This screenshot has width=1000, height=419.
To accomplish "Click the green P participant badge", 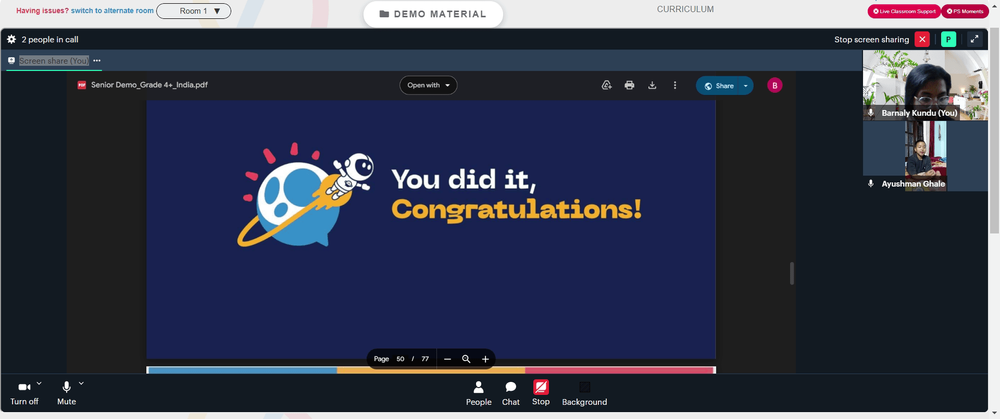I will pos(948,40).
